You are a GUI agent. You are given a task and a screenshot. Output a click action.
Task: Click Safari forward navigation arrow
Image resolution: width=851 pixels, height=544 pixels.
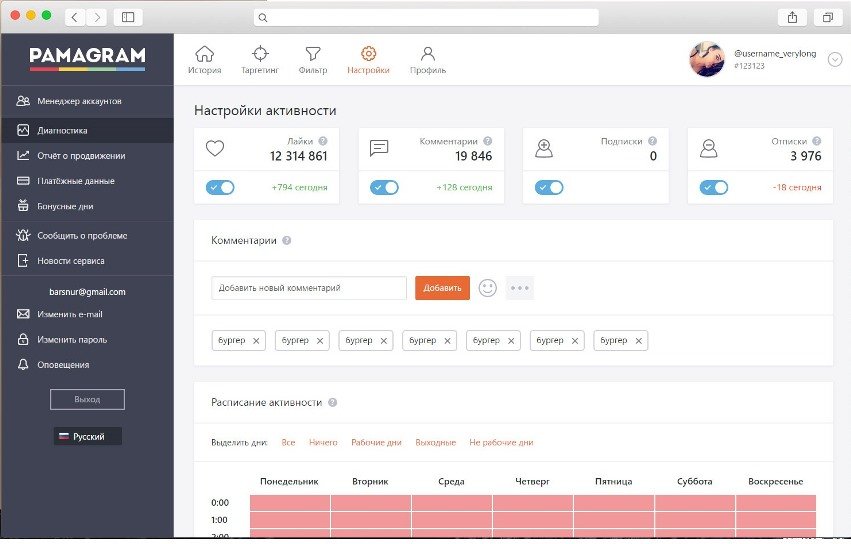pyautogui.click(x=97, y=17)
